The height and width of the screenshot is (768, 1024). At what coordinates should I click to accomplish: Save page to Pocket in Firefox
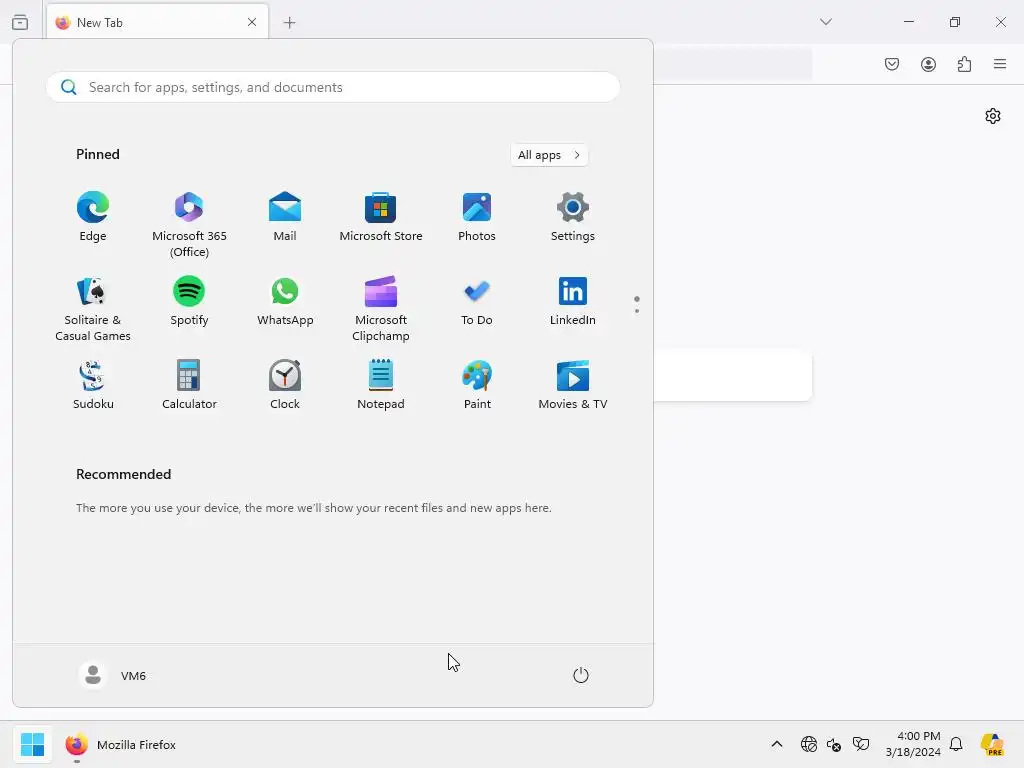pyautogui.click(x=892, y=64)
